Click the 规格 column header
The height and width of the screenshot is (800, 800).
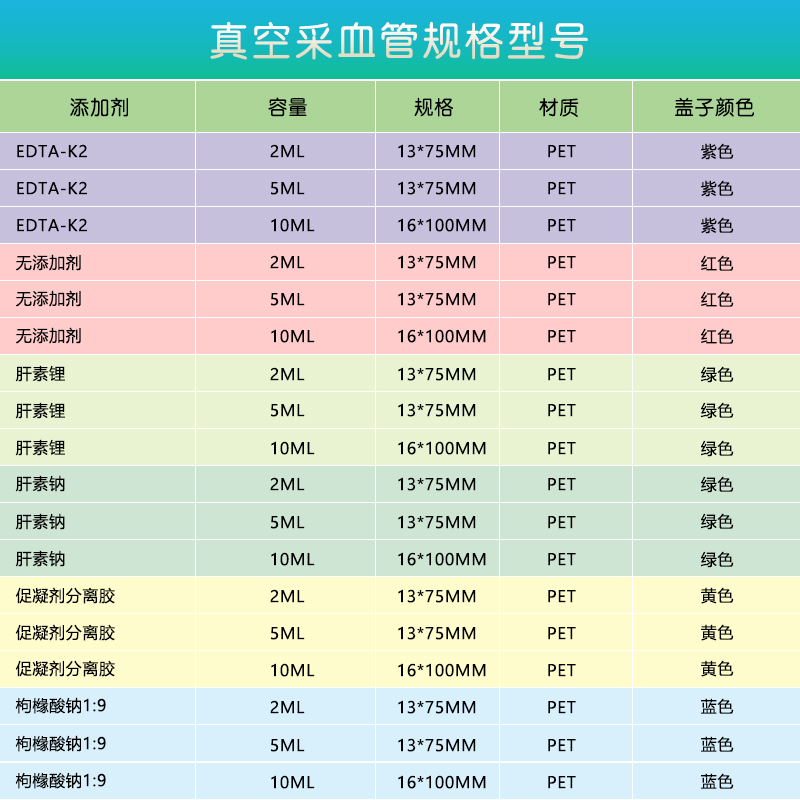coord(434,108)
